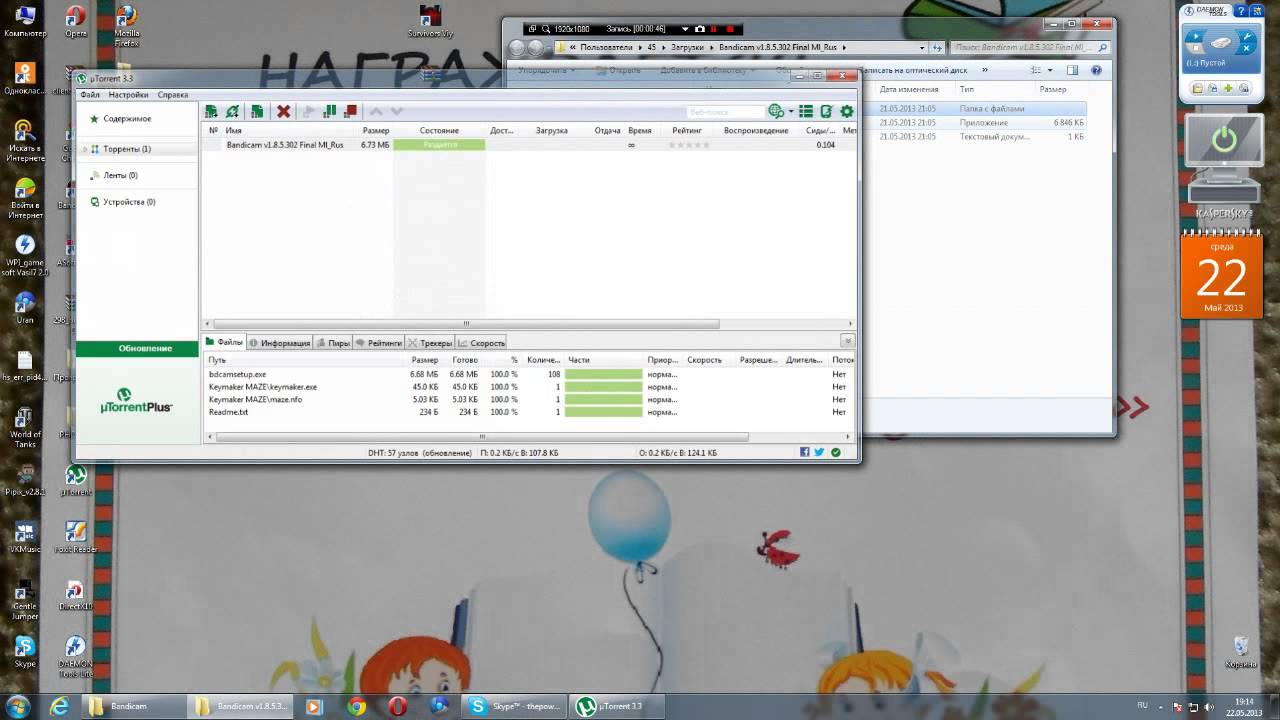Select the Keymaker MAZE\keymaker.exe file row
The width and height of the screenshot is (1280, 720).
point(530,387)
